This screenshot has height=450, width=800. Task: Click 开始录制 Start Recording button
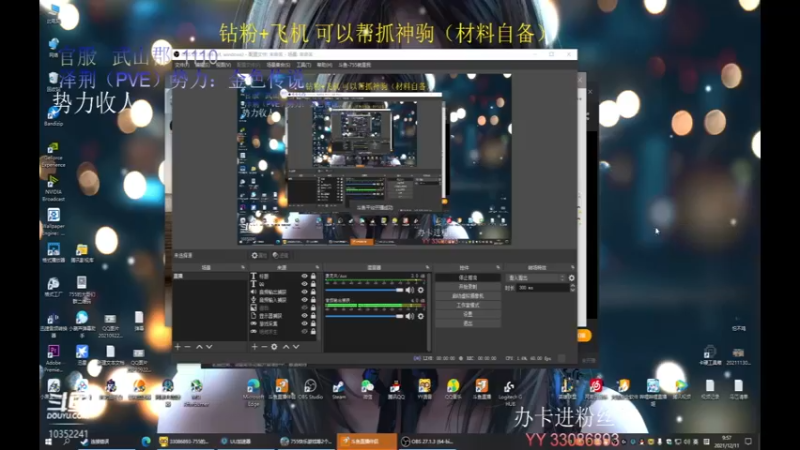(x=468, y=287)
